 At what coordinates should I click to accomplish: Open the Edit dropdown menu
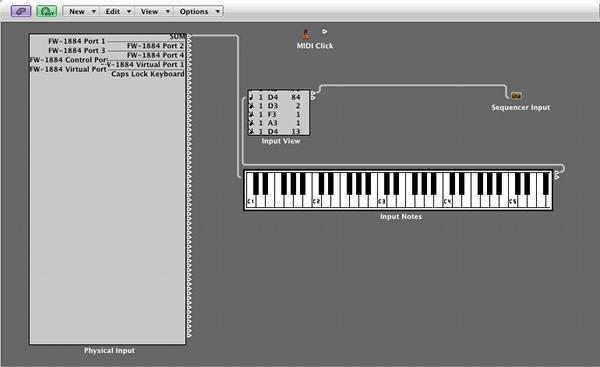[x=117, y=11]
